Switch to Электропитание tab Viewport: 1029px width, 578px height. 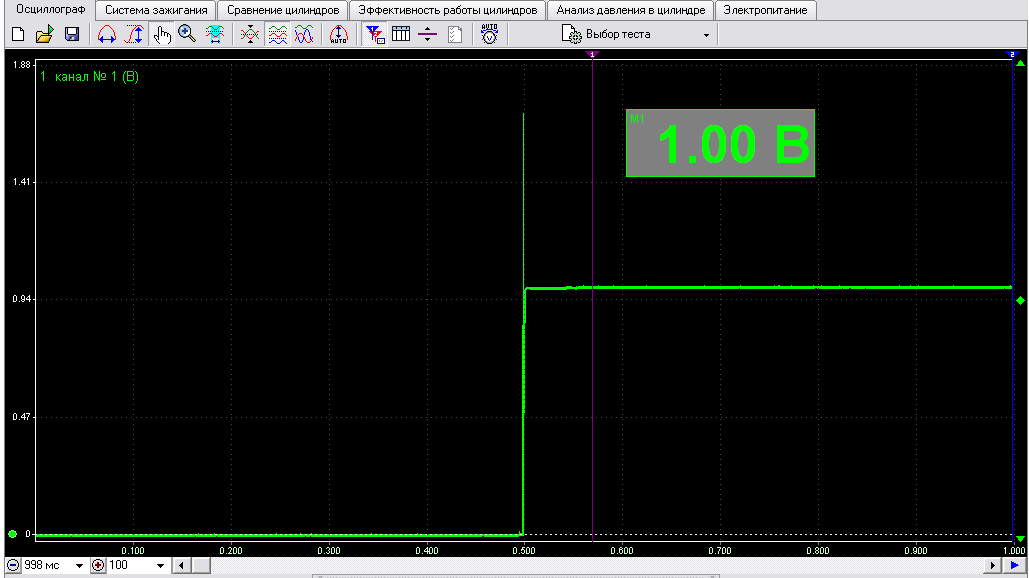765,10
